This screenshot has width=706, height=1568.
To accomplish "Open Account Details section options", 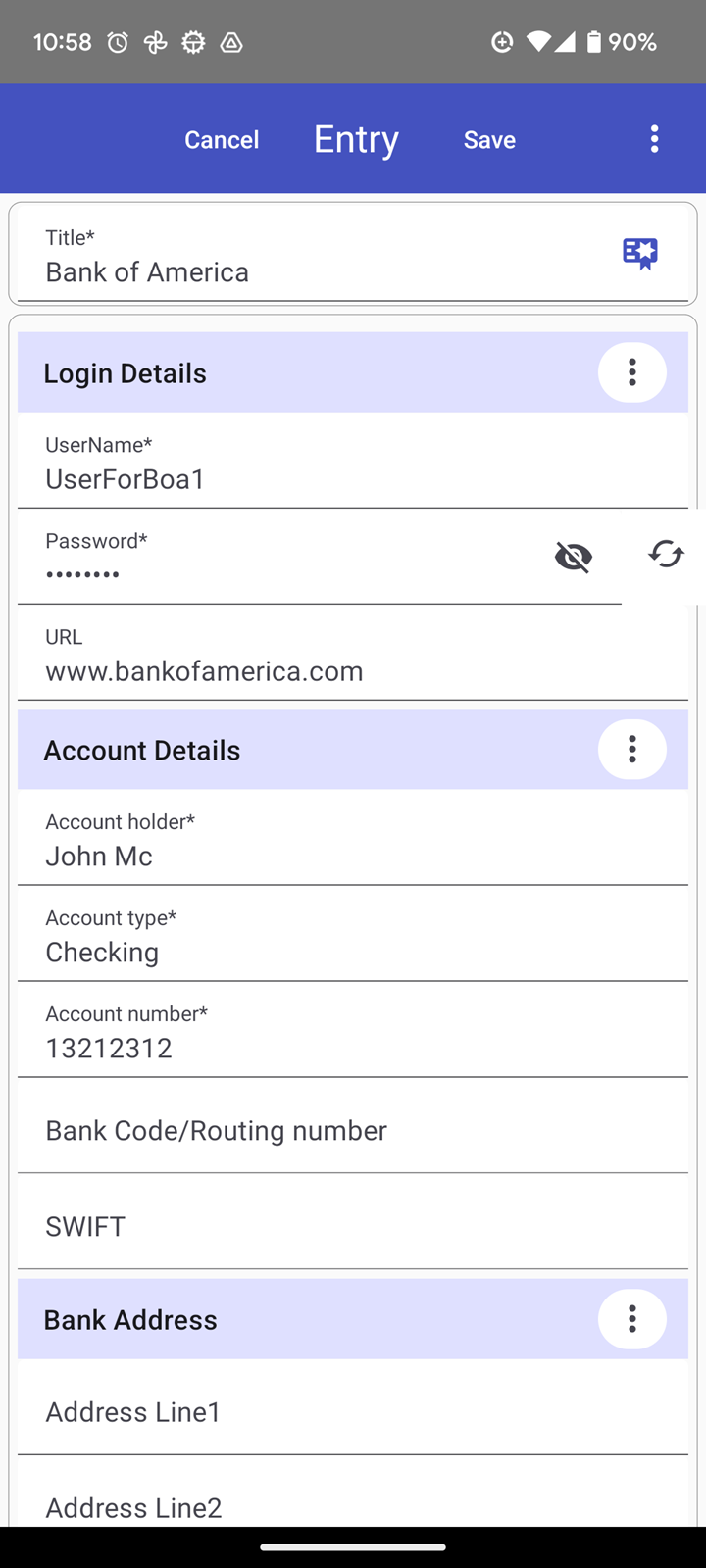I will coord(632,750).
